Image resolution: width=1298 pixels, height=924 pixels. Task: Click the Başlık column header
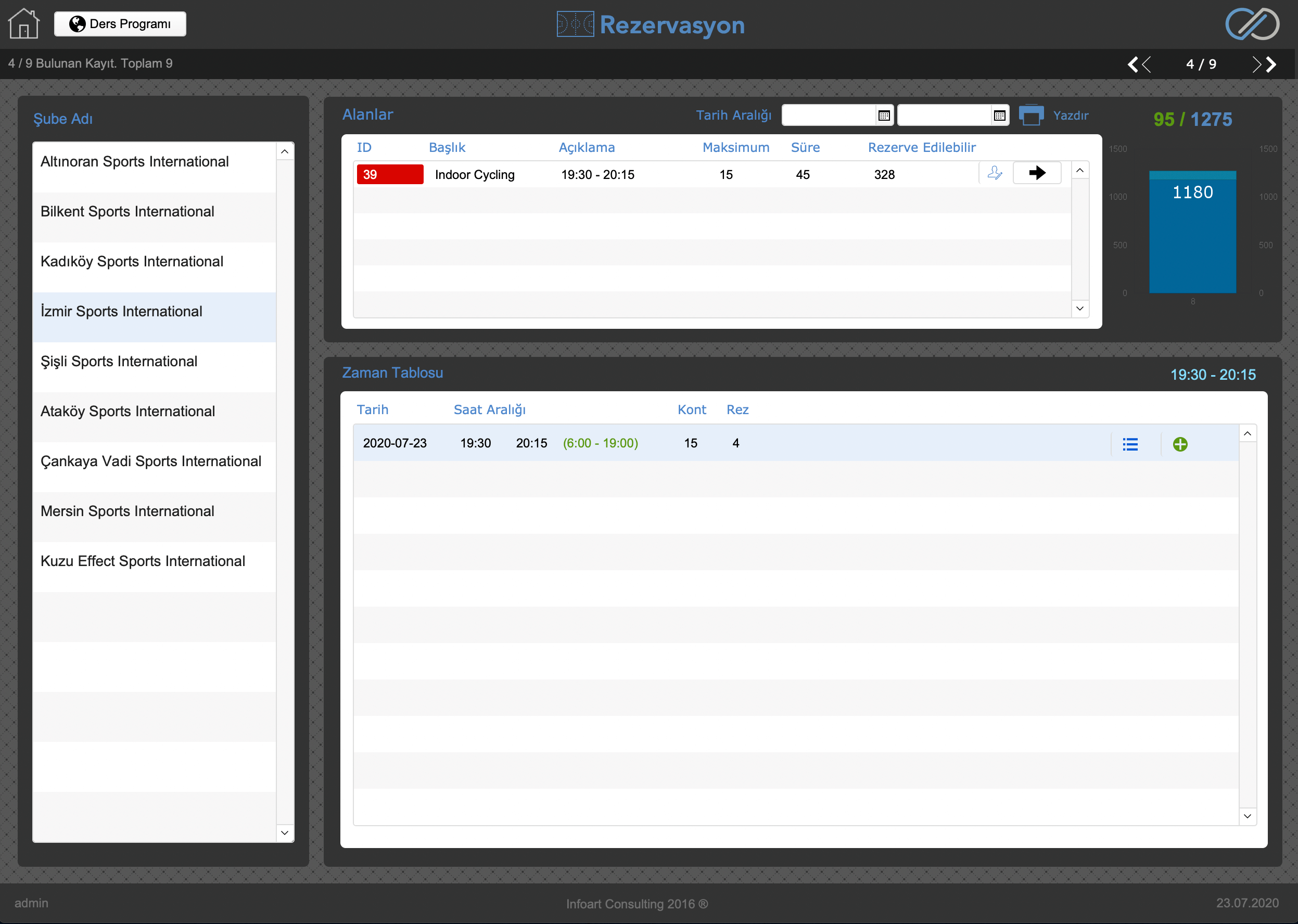(x=447, y=147)
